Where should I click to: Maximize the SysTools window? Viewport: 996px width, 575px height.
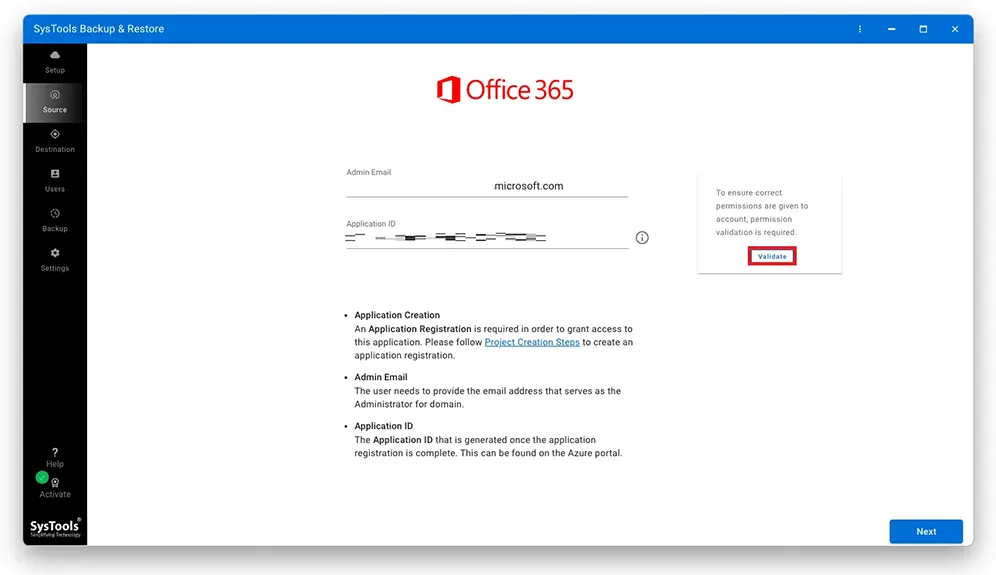pos(923,29)
